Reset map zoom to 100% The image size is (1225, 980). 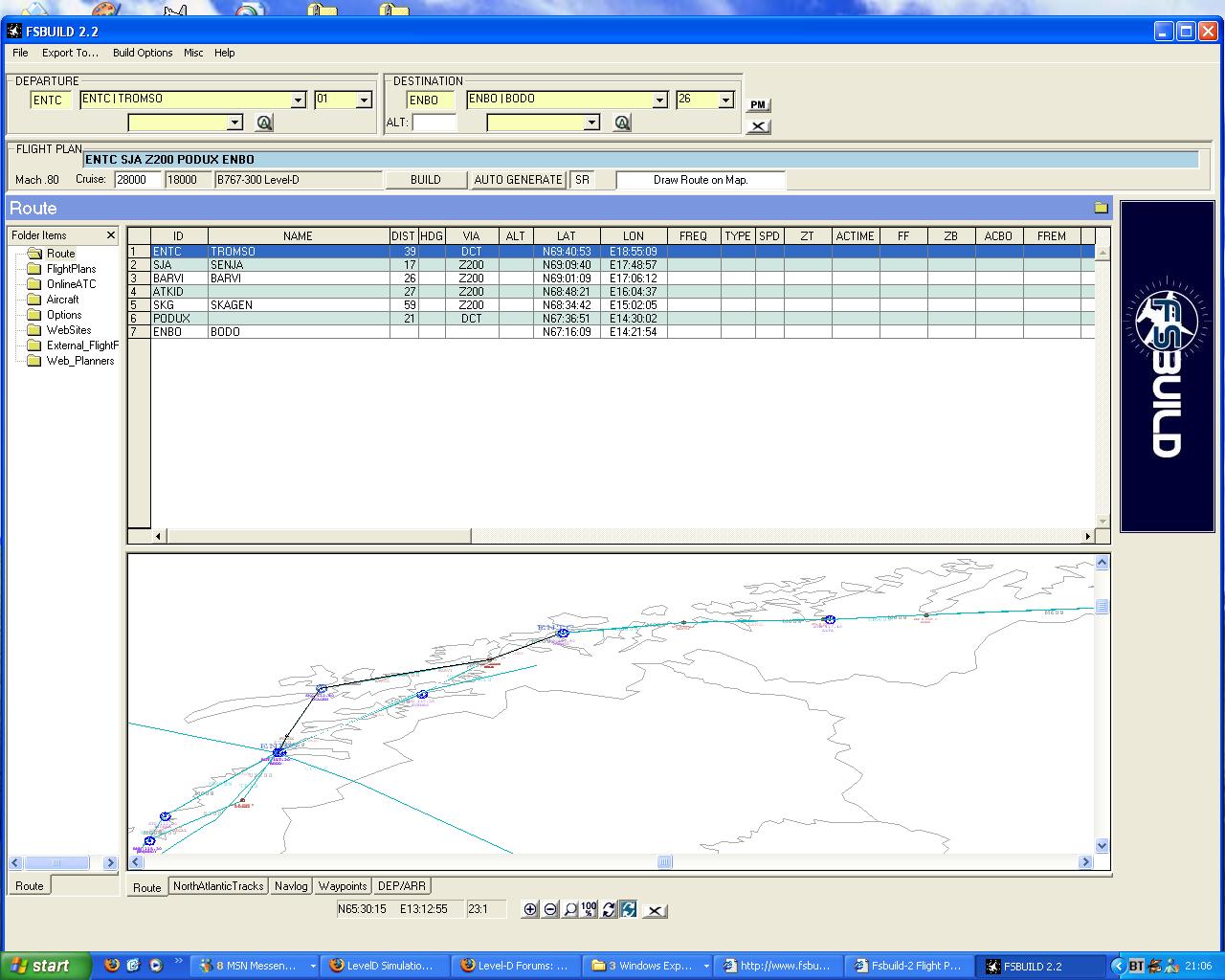pyautogui.click(x=589, y=909)
